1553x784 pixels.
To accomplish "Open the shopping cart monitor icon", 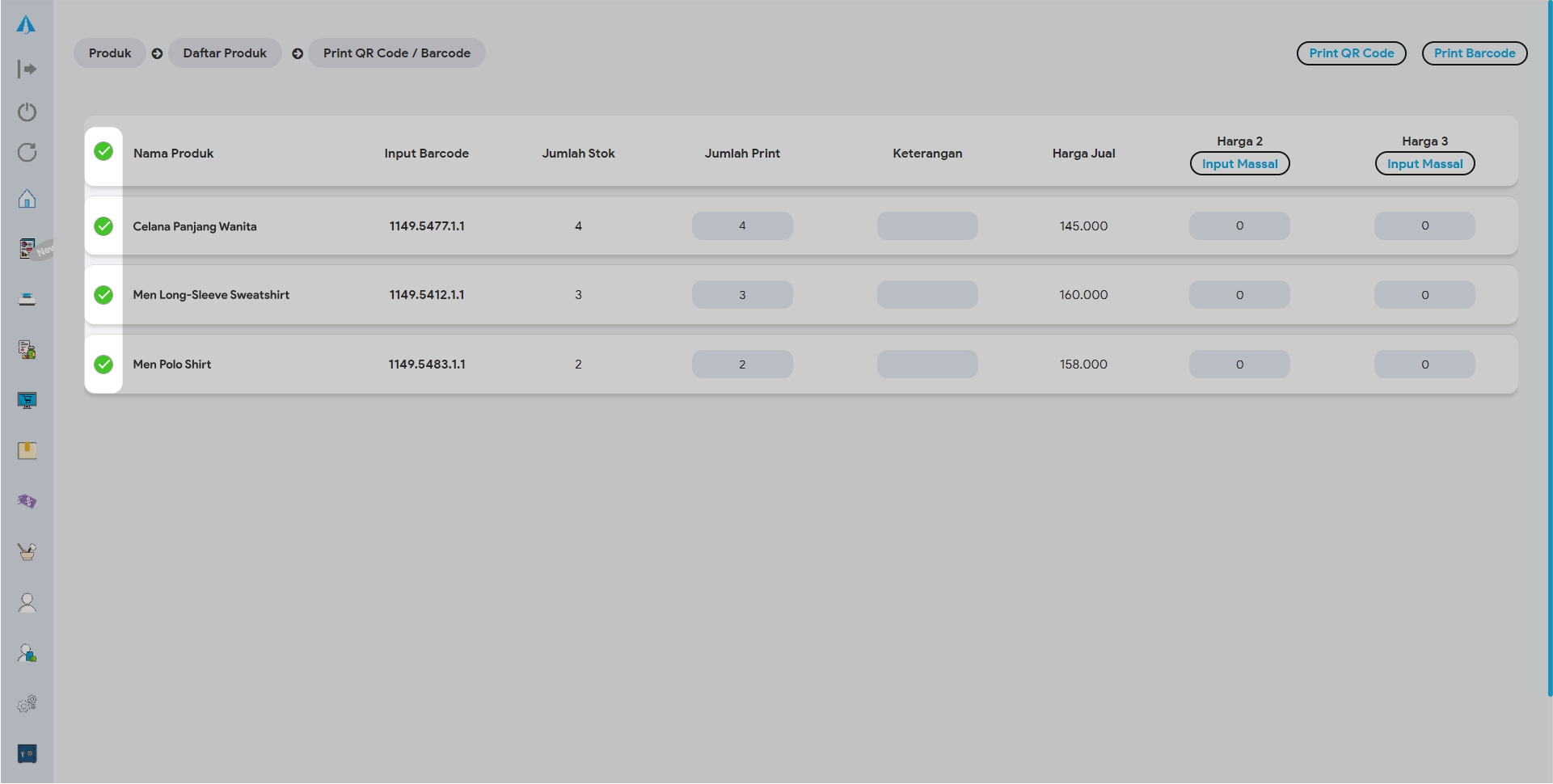I will (27, 400).
